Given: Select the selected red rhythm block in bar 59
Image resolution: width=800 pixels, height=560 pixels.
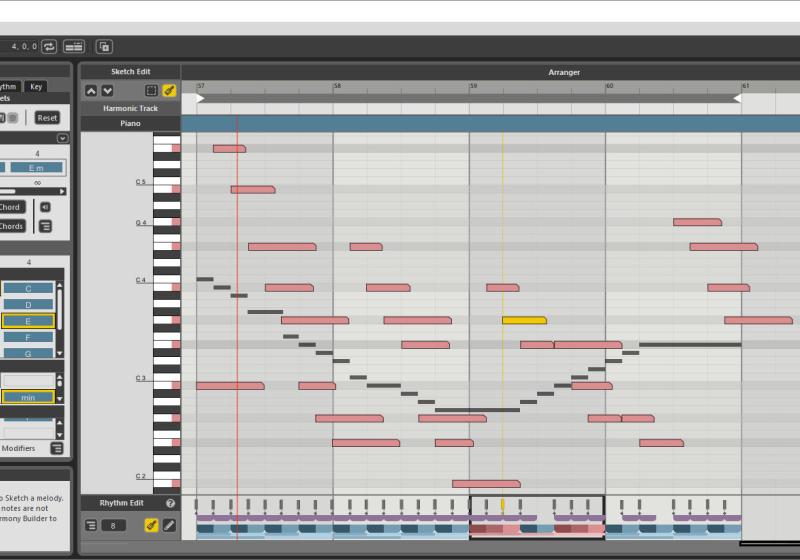Looking at the screenshot, I should coord(494,529).
